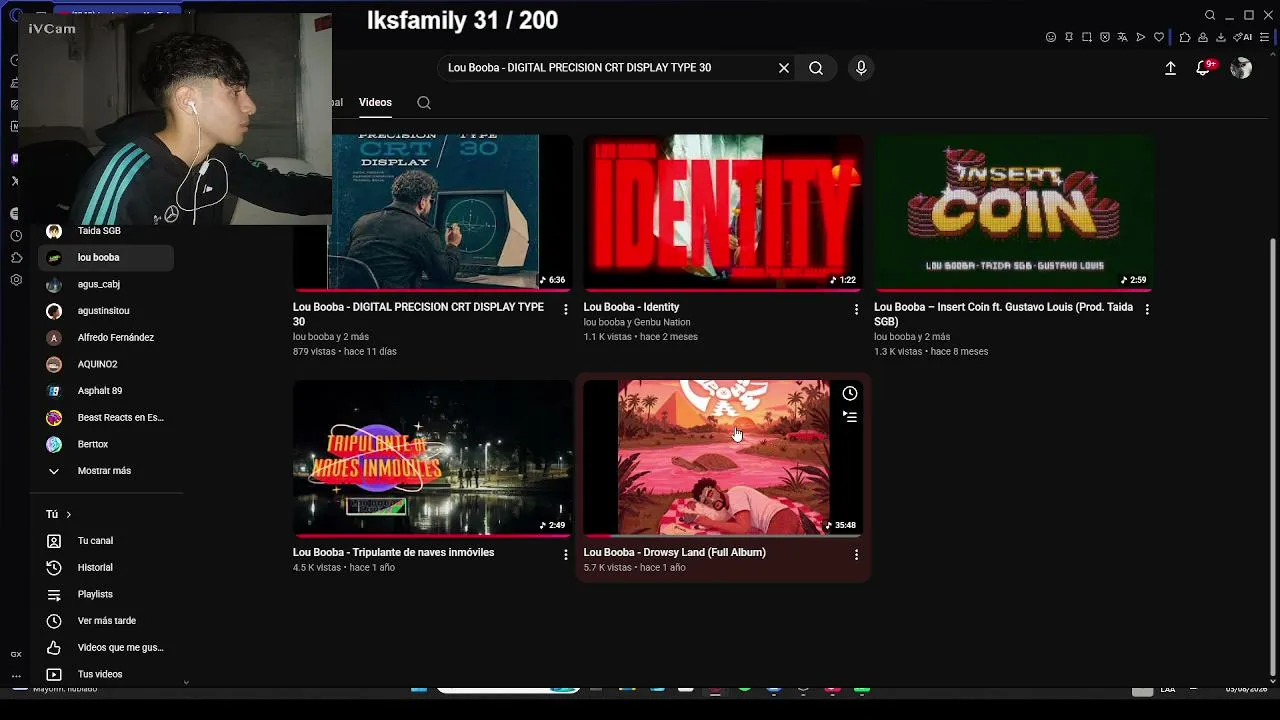This screenshot has height=720, width=1280.
Task: Open title Lou Booba - Tripulante de naves inmóviles
Action: 393,552
